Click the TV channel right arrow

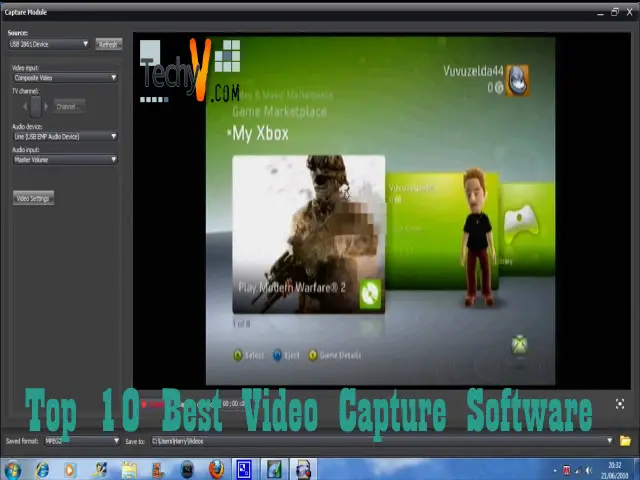46,107
